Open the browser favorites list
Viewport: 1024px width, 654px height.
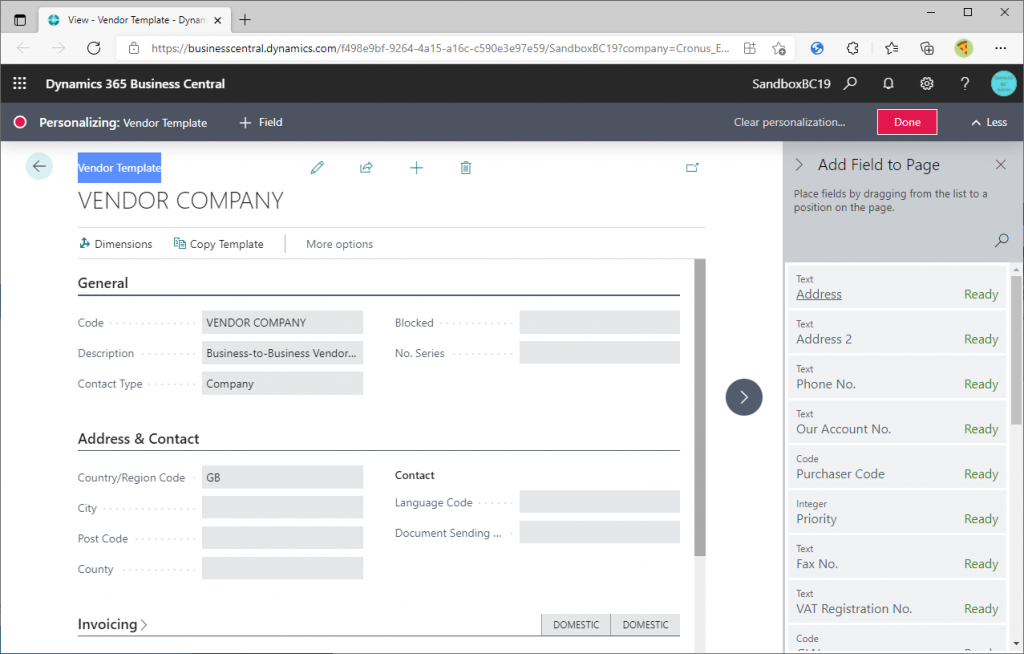891,48
